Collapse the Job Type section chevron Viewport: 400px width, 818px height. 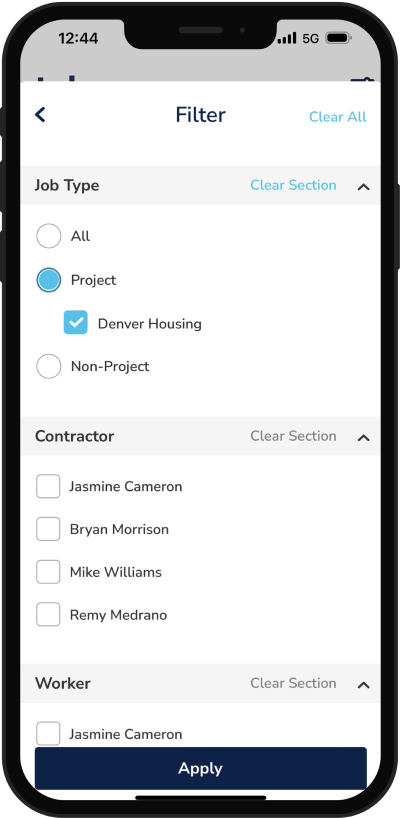[x=363, y=186]
